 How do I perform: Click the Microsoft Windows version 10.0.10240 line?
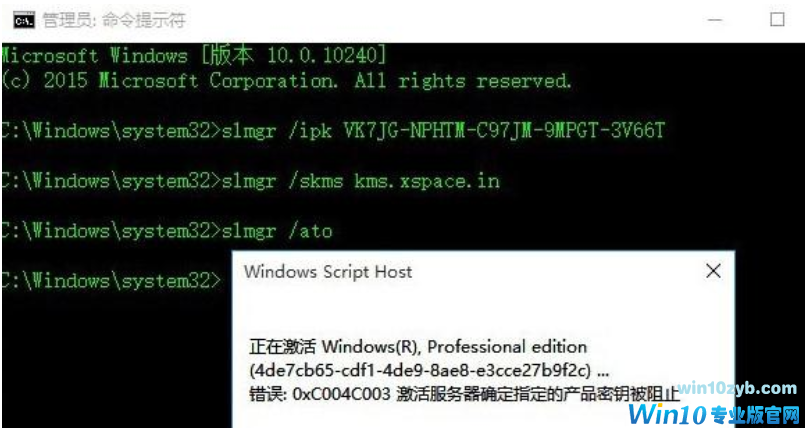point(193,55)
